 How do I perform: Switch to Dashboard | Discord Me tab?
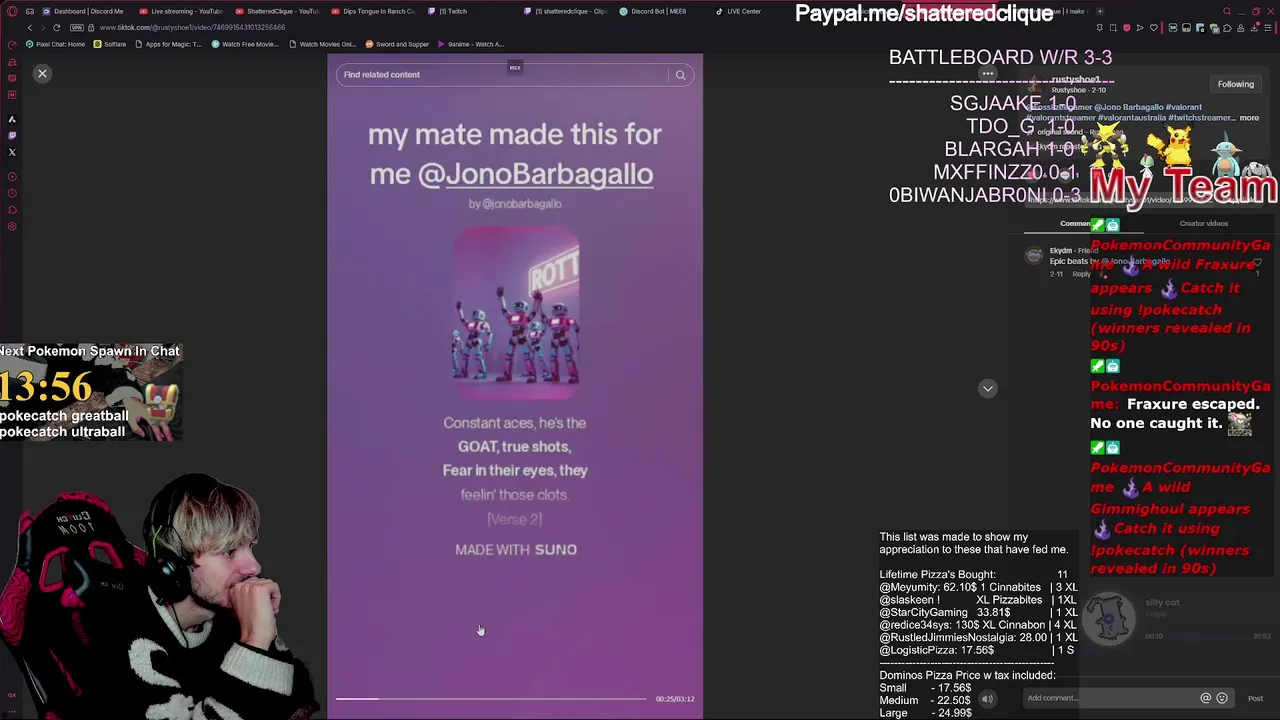point(83,11)
